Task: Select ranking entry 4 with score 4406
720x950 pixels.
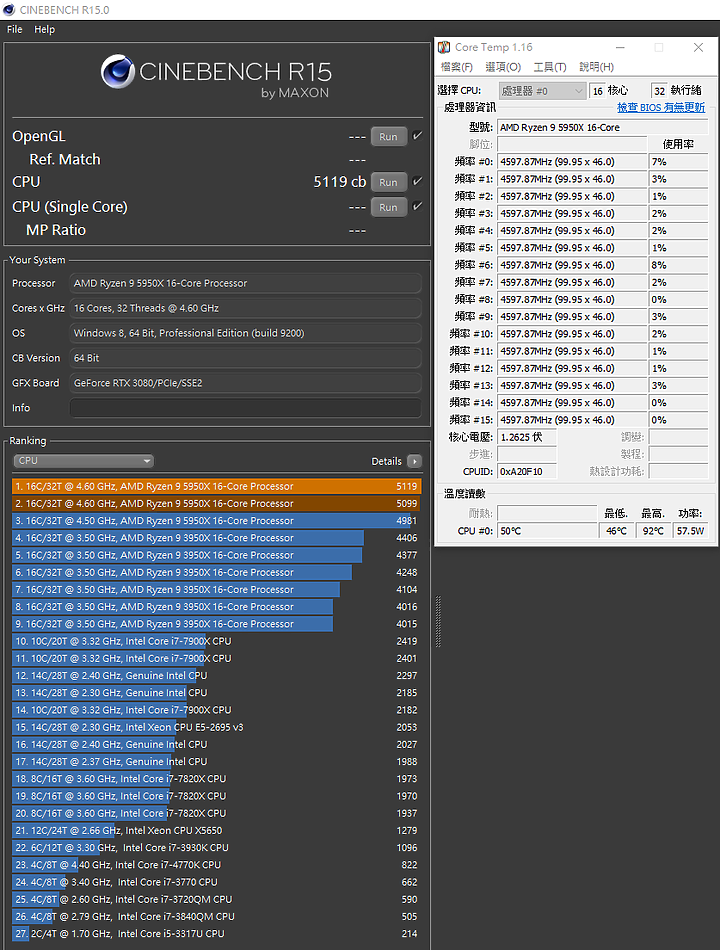Action: [216, 538]
